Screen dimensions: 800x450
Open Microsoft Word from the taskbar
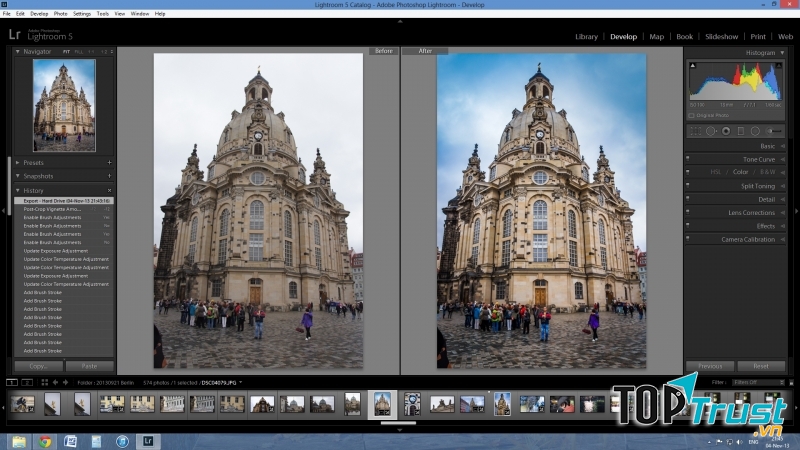(x=70, y=441)
